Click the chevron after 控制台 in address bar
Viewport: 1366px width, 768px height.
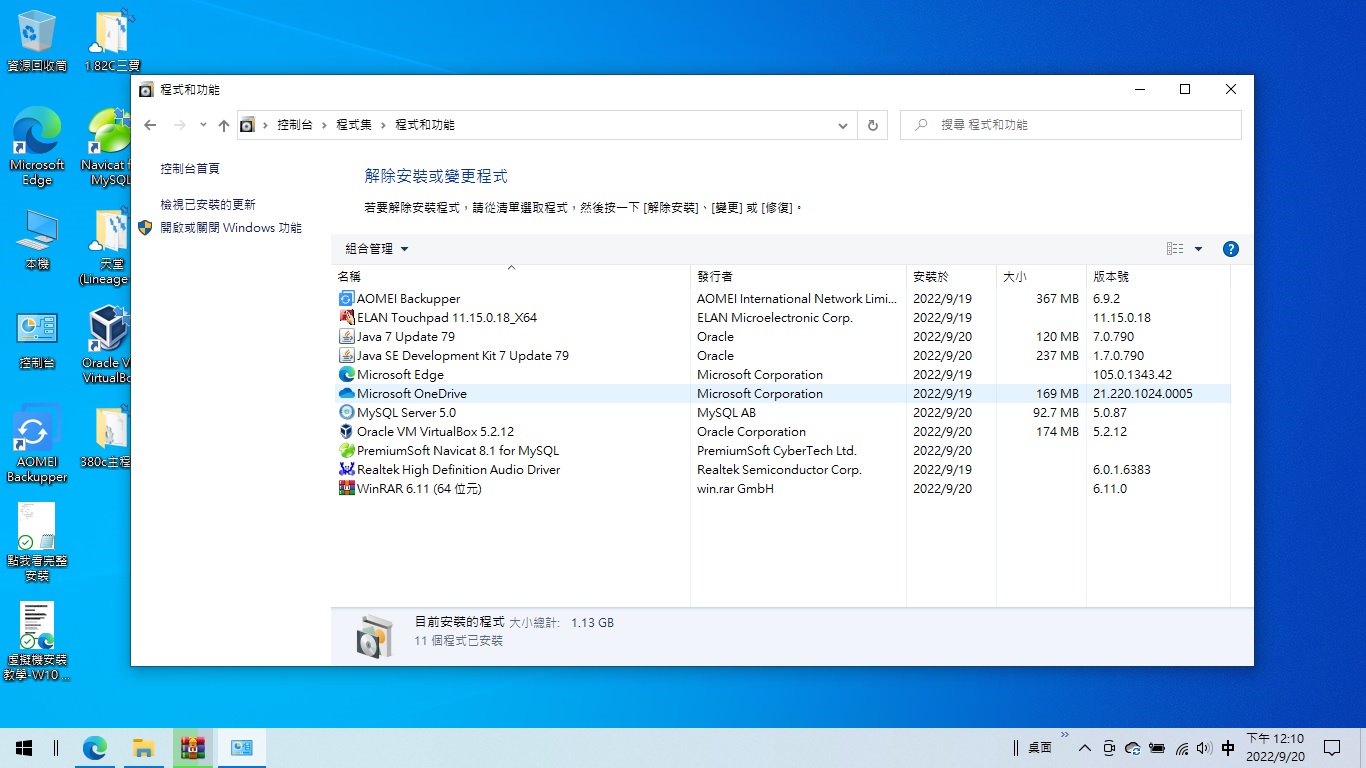(324, 125)
